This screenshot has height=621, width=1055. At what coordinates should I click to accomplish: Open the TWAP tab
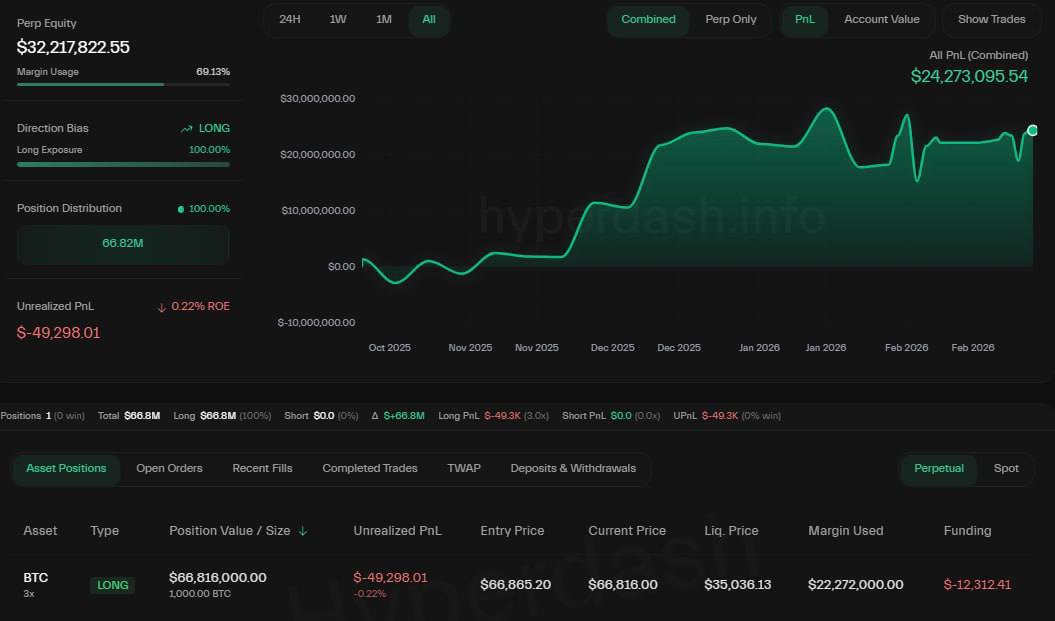click(464, 467)
